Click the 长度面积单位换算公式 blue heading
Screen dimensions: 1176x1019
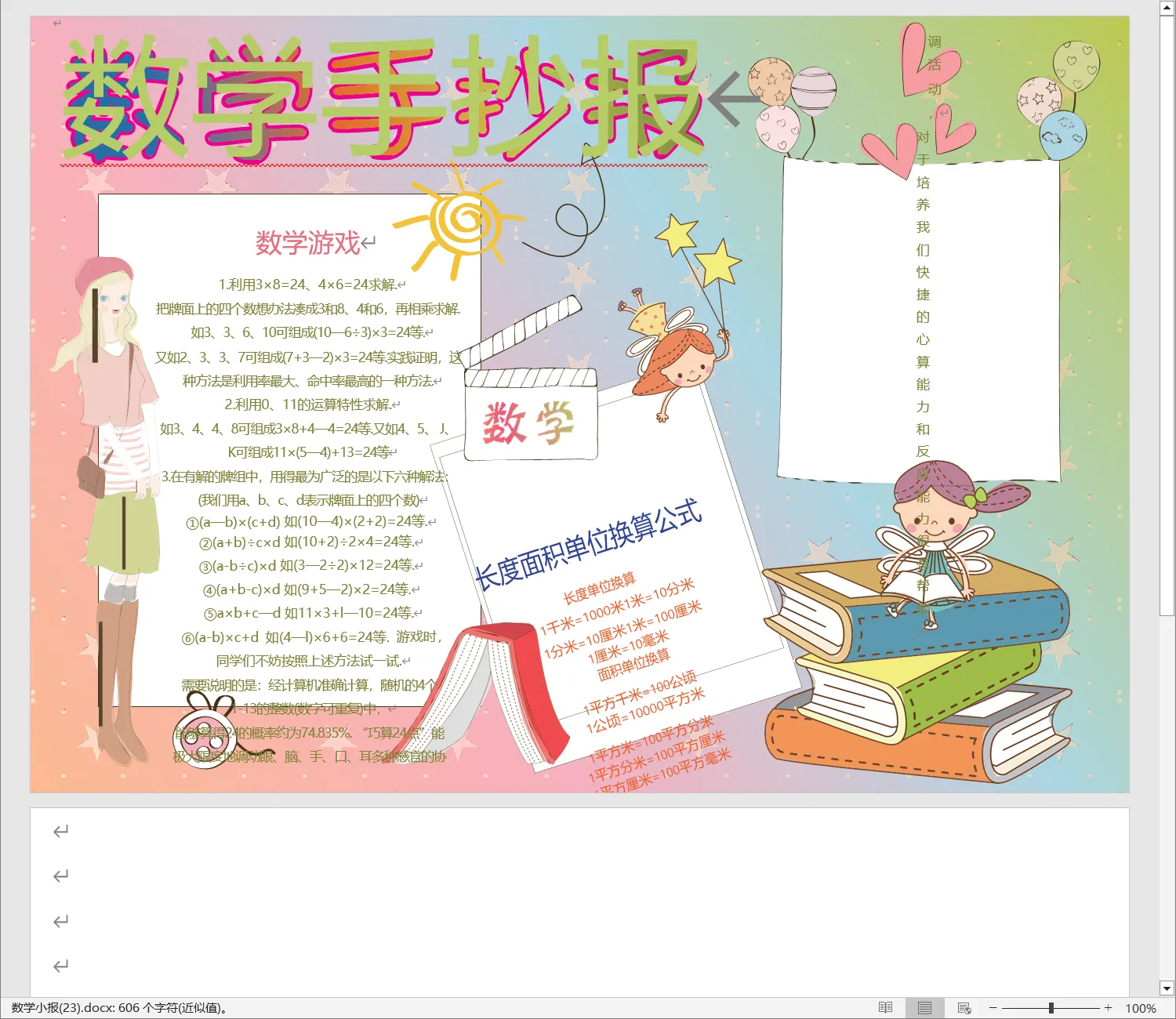point(588,545)
